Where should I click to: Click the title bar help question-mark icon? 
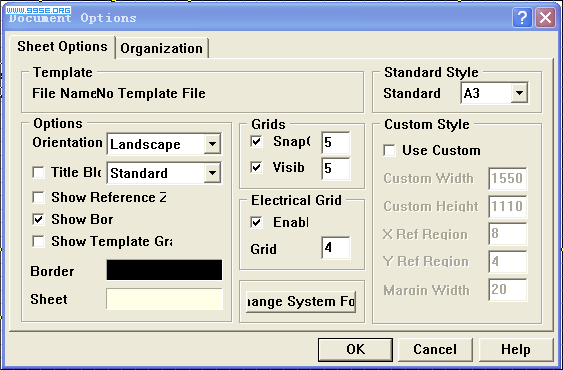pos(522,18)
